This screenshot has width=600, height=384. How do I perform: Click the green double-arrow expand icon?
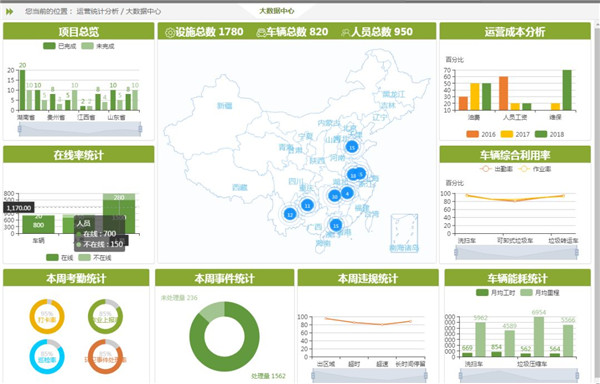(x=10, y=11)
